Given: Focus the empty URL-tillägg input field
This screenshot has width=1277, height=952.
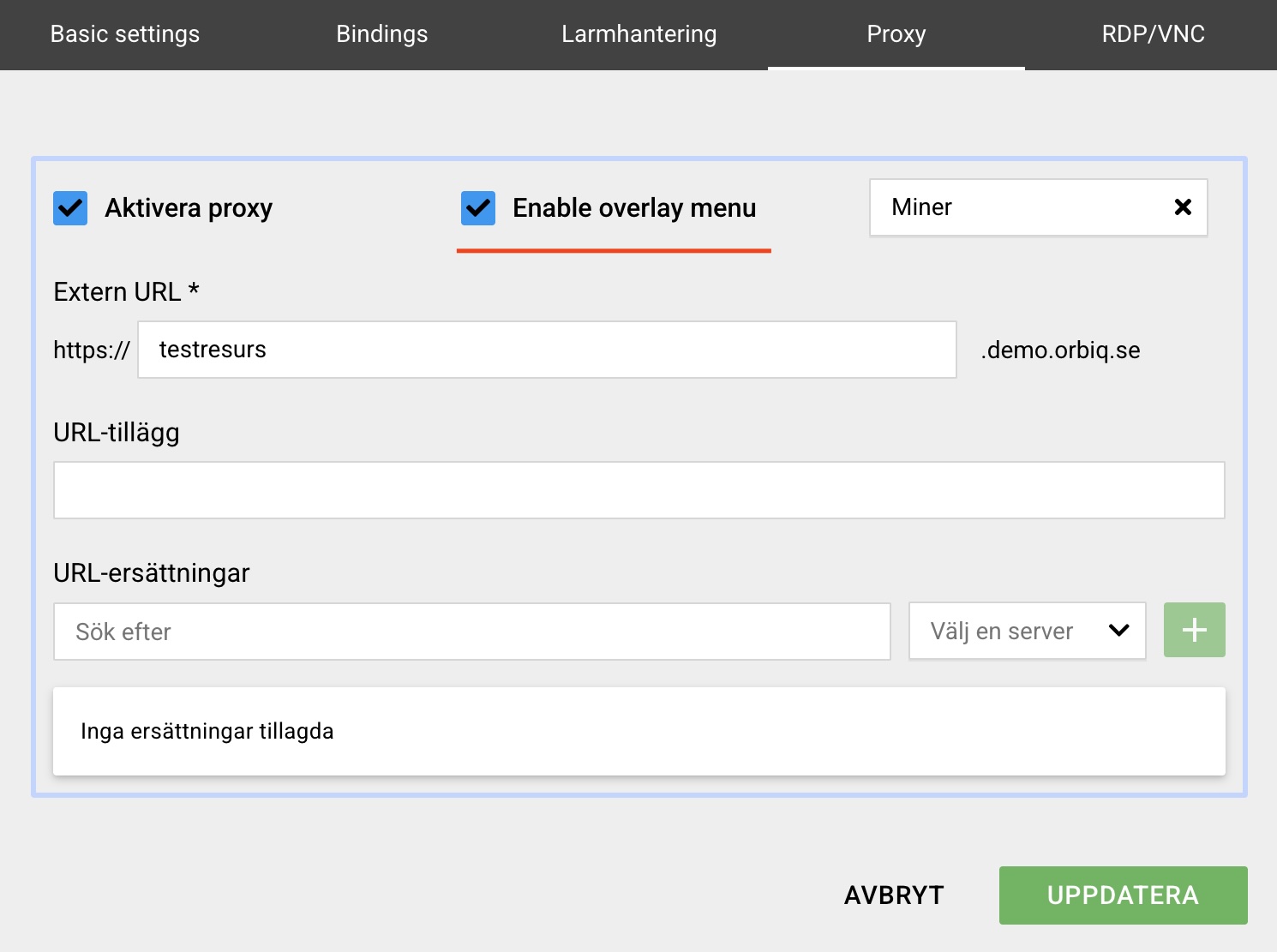Looking at the screenshot, I should click(638, 490).
